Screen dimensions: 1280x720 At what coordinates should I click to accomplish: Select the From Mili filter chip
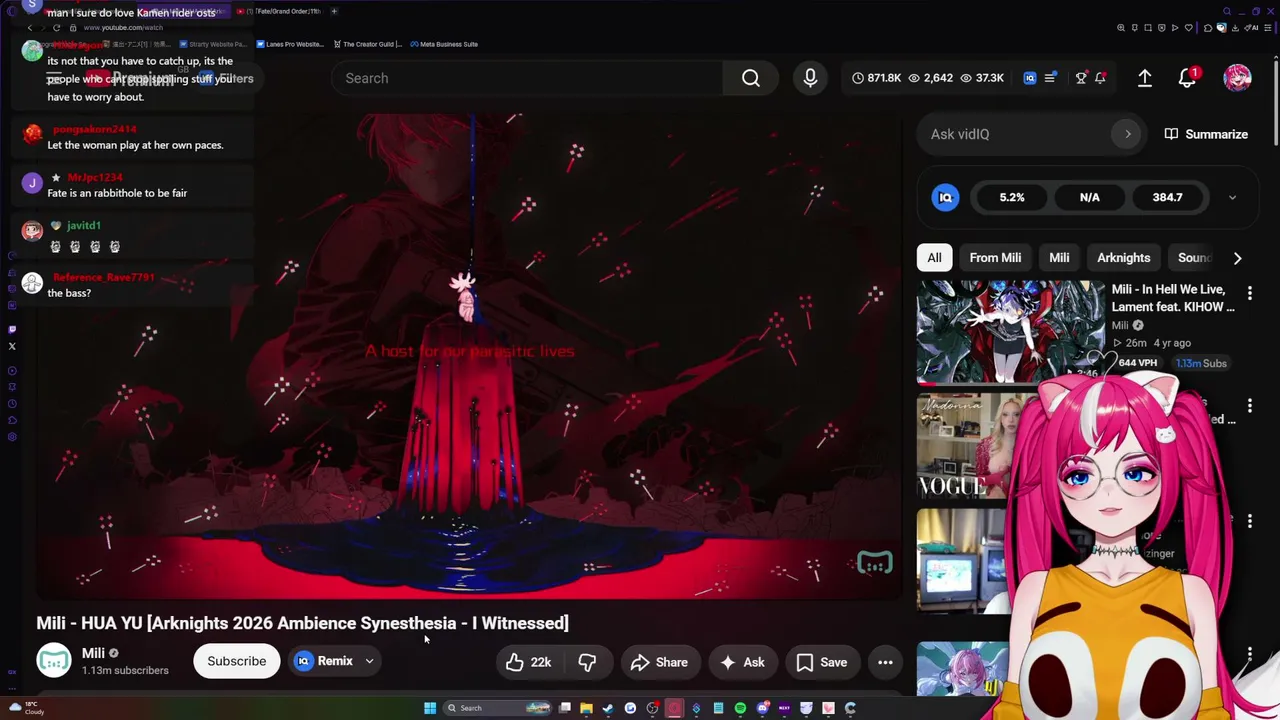(x=995, y=258)
